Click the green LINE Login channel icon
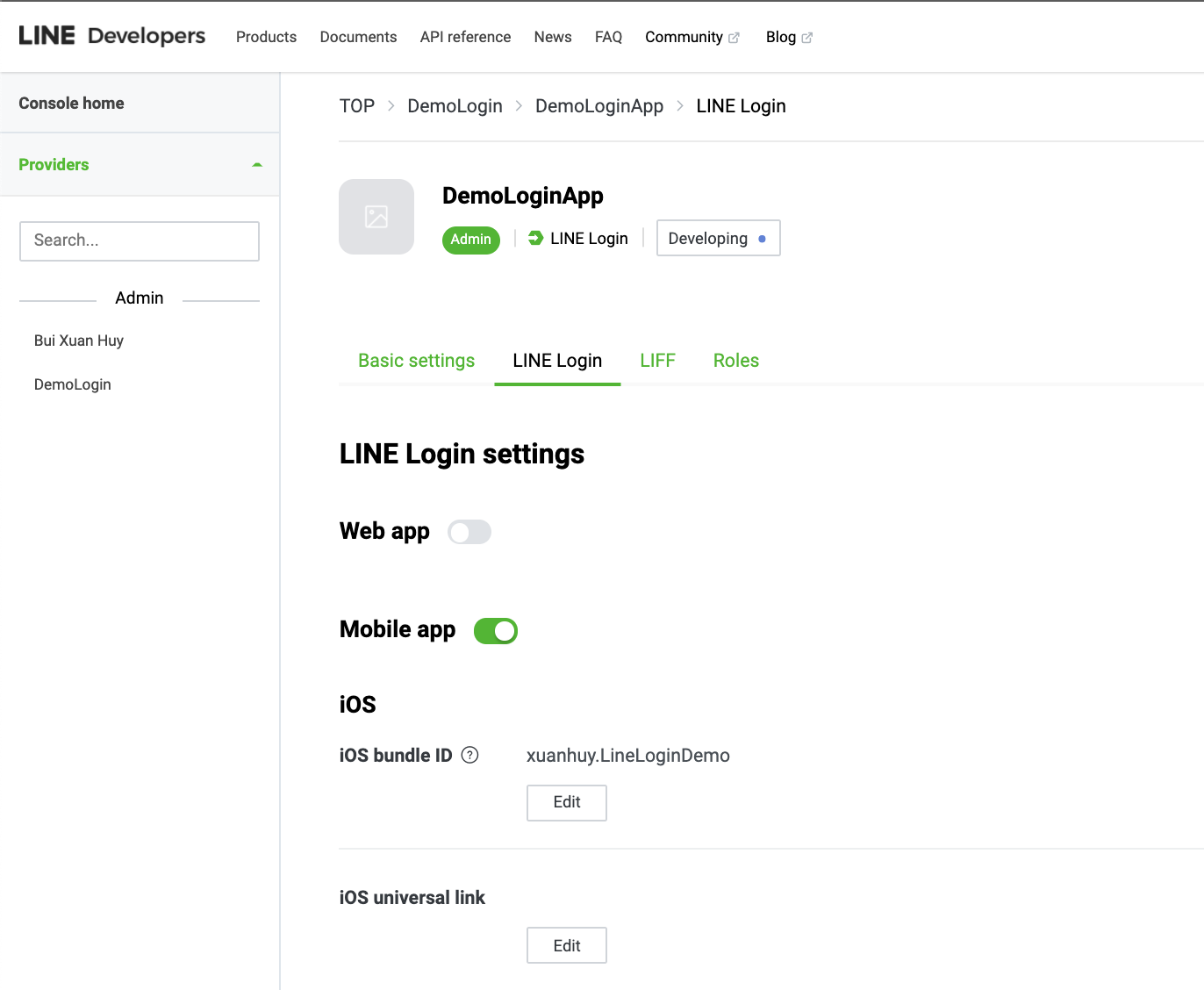The width and height of the screenshot is (1204, 990). pos(535,238)
